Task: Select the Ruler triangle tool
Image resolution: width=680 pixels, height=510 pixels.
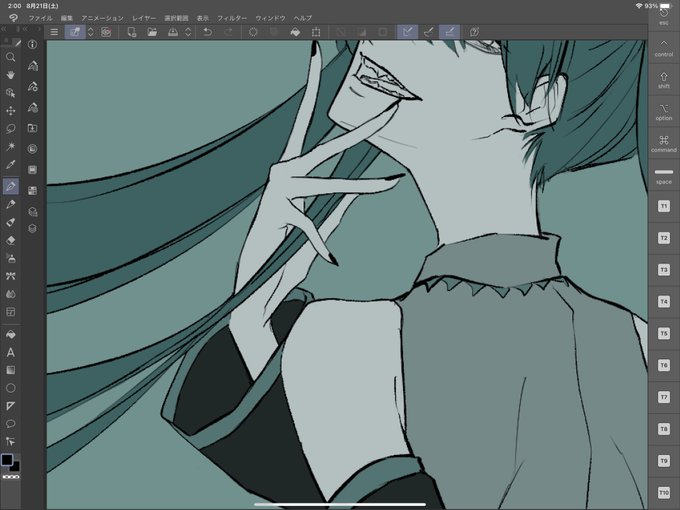Action: [x=10, y=405]
